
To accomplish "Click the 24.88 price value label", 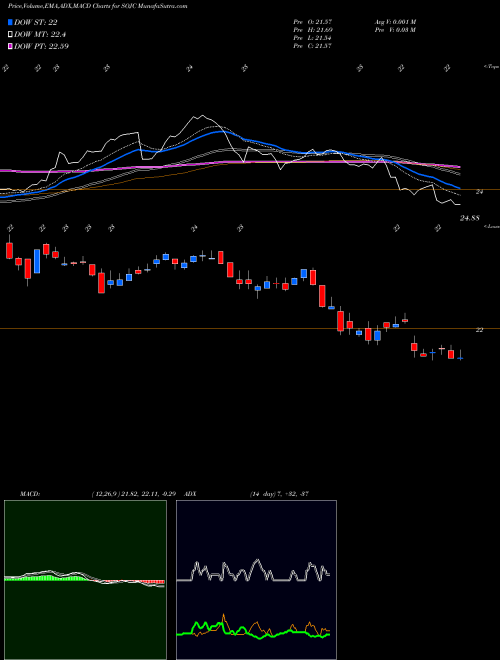I will 470,218.
